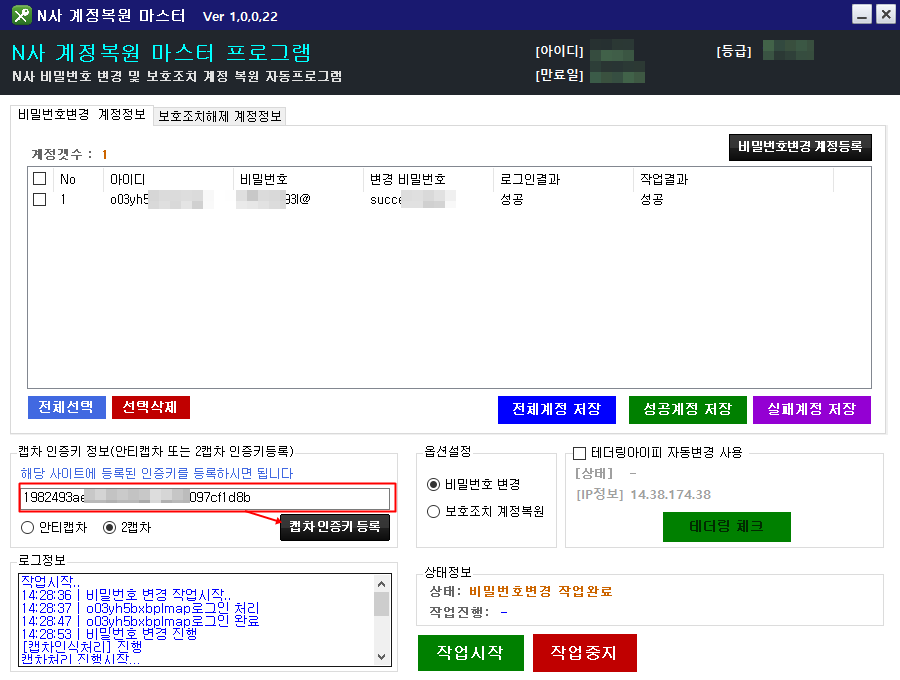Screen dimensions: 900x680
Task: Click the 비밀번호변경 작업완료 status text
Action: [541, 592]
